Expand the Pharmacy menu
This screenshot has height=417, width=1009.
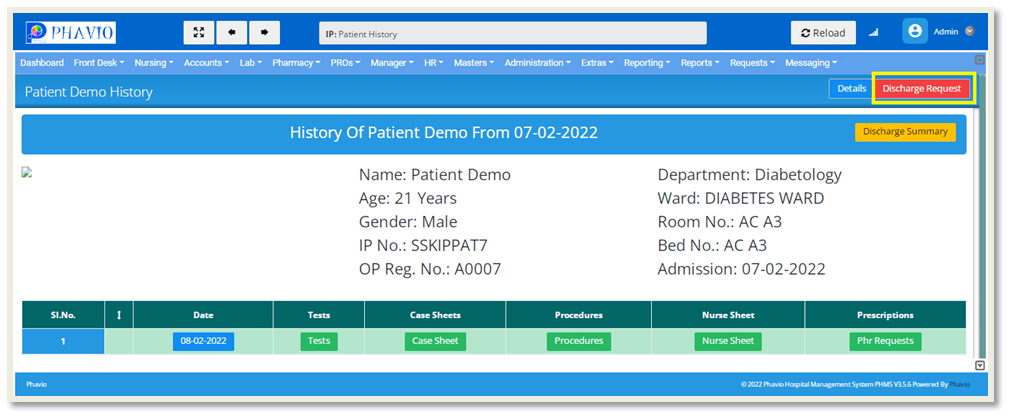click(x=296, y=63)
